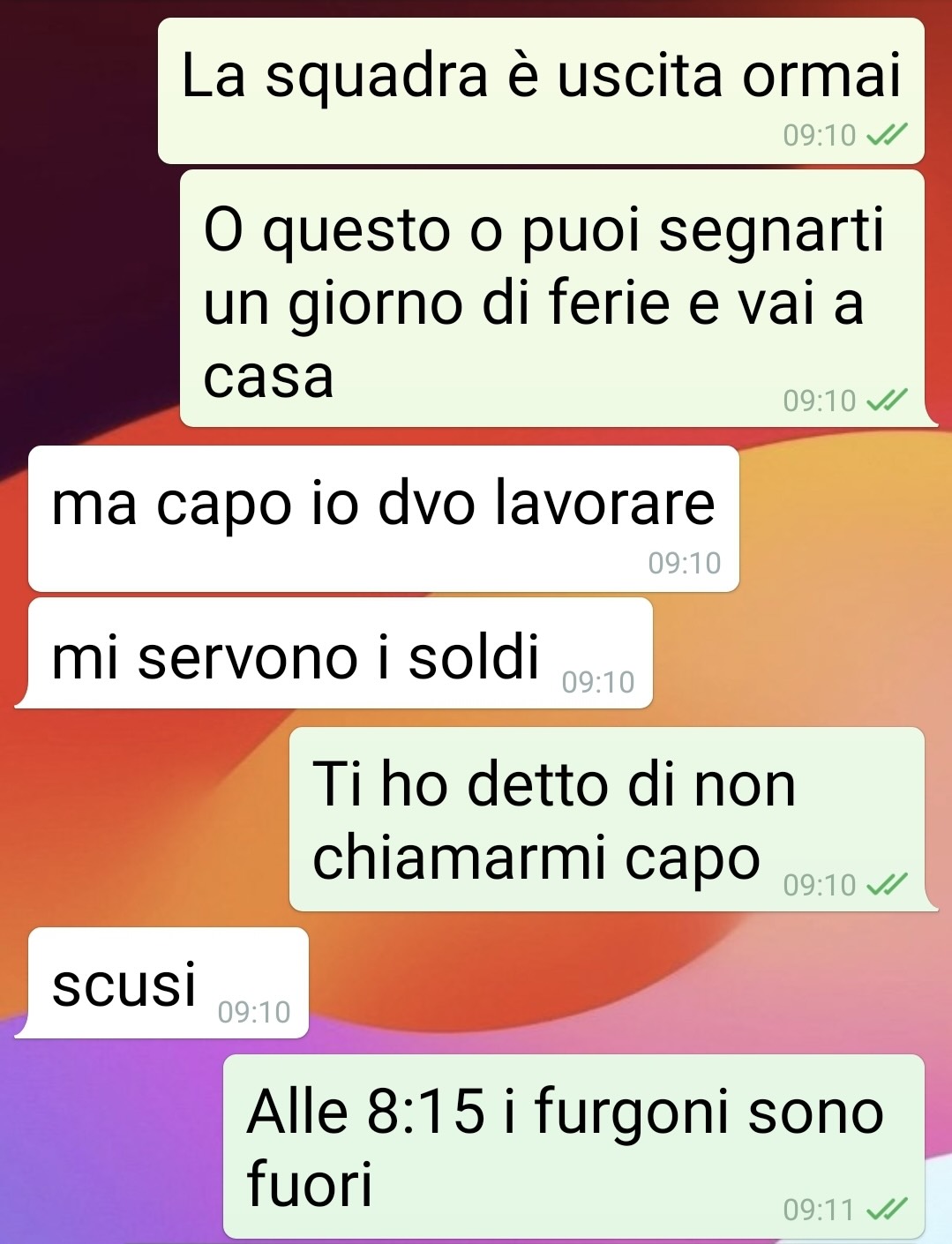Click the checkmarks on 'chiamarmi capo' message
Viewport: 952px width, 1244px height.
pyautogui.click(x=886, y=884)
